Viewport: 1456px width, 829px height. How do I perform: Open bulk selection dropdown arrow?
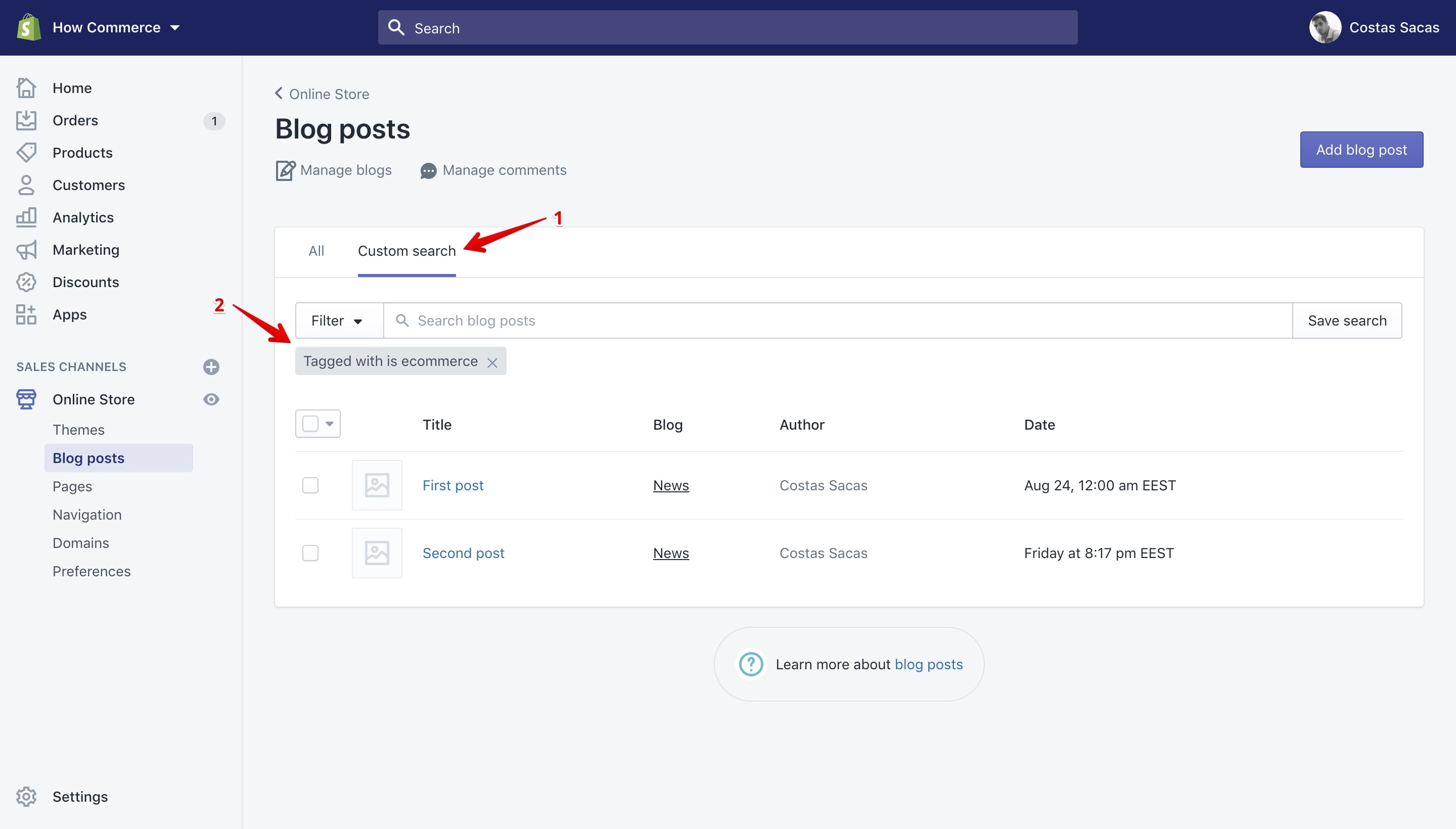click(330, 424)
